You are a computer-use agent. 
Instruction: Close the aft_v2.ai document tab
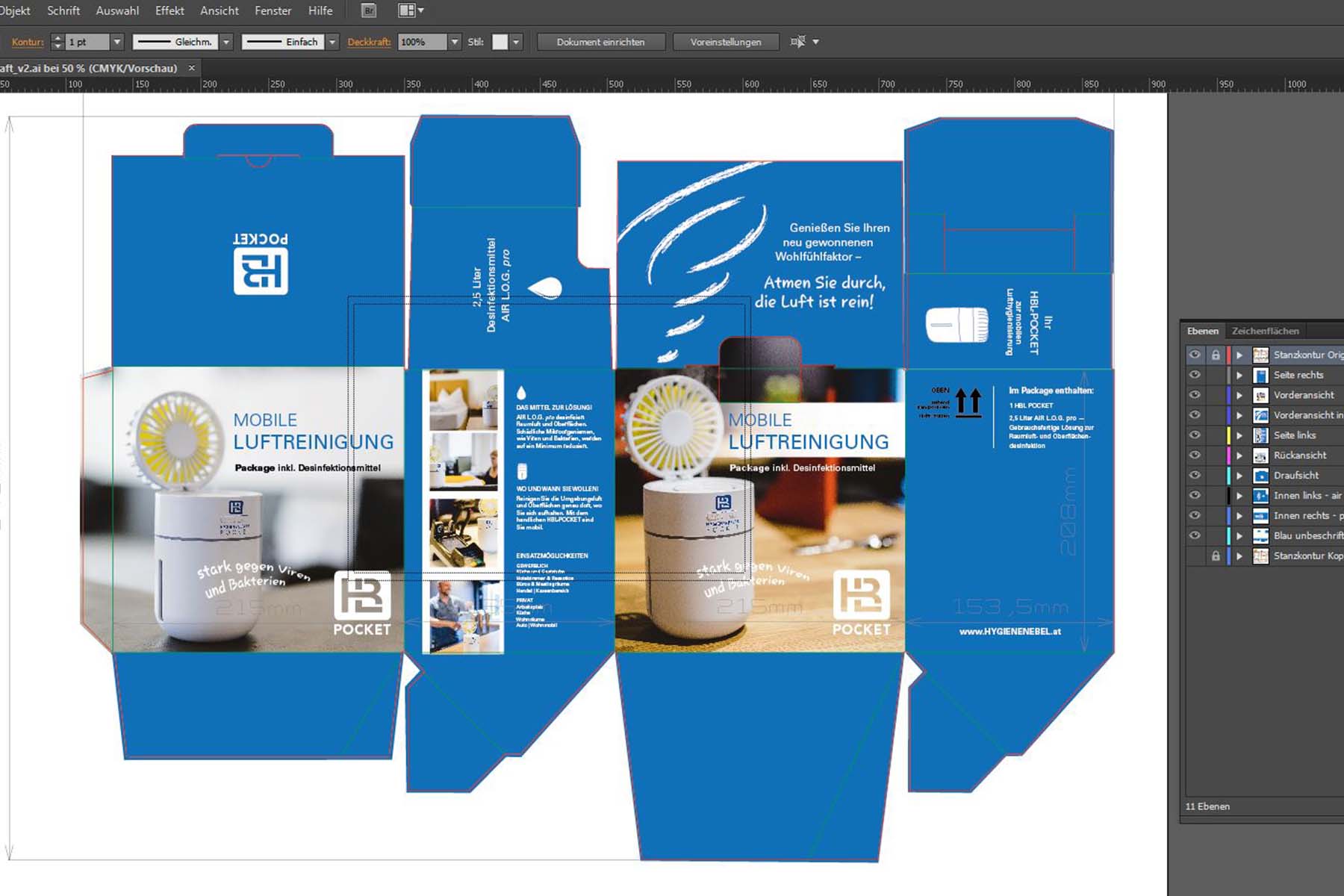pyautogui.click(x=191, y=68)
